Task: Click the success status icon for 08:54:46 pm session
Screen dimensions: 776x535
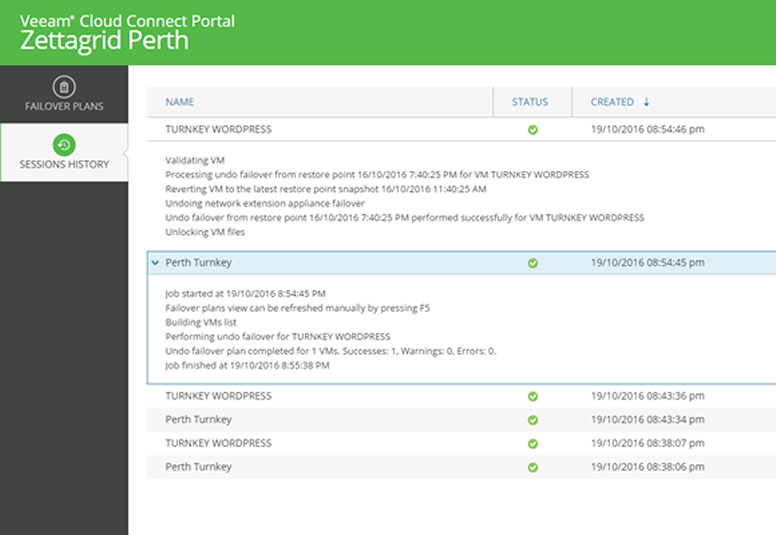Action: point(533,130)
